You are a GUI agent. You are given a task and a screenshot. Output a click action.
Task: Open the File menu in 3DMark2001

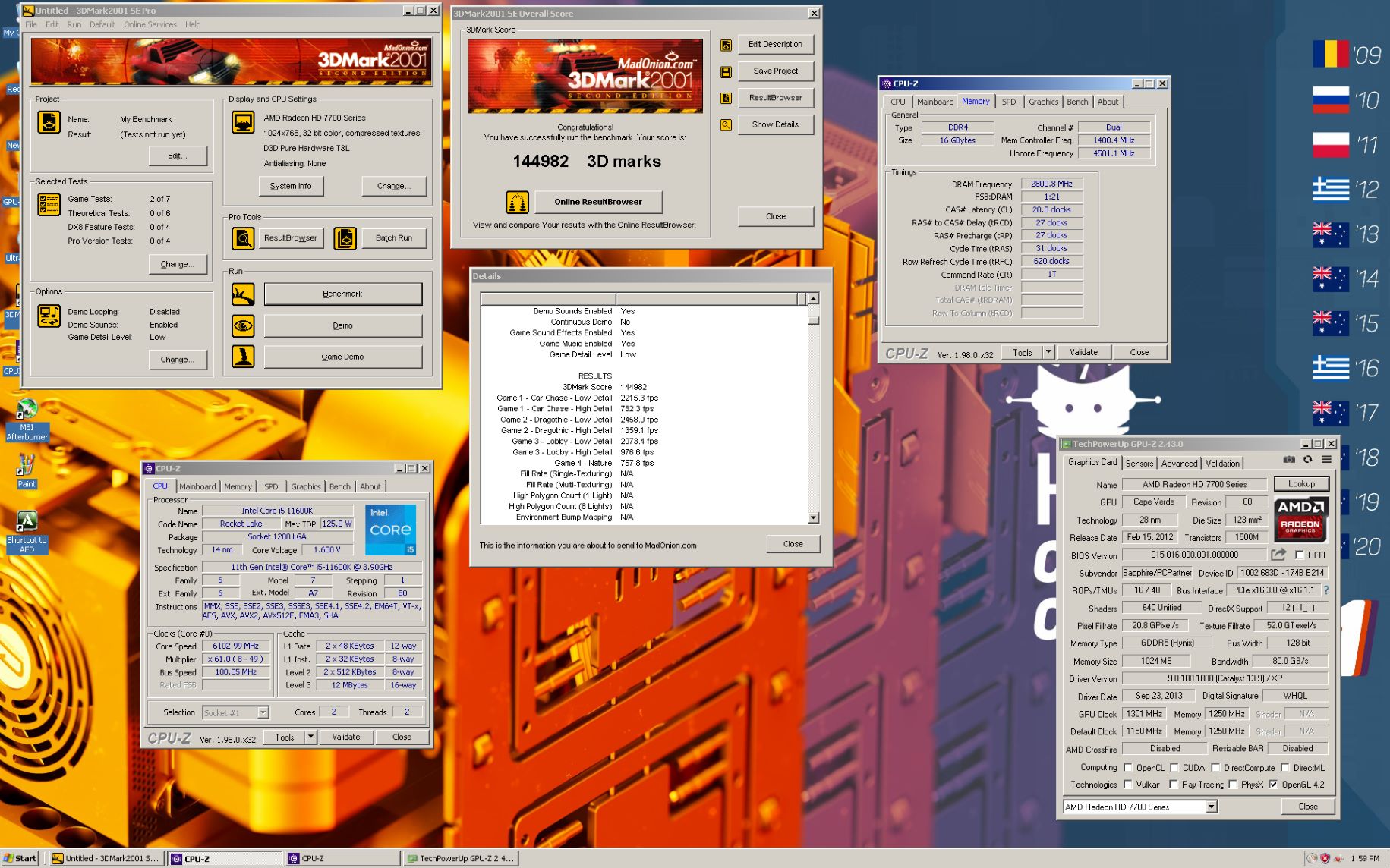point(31,24)
